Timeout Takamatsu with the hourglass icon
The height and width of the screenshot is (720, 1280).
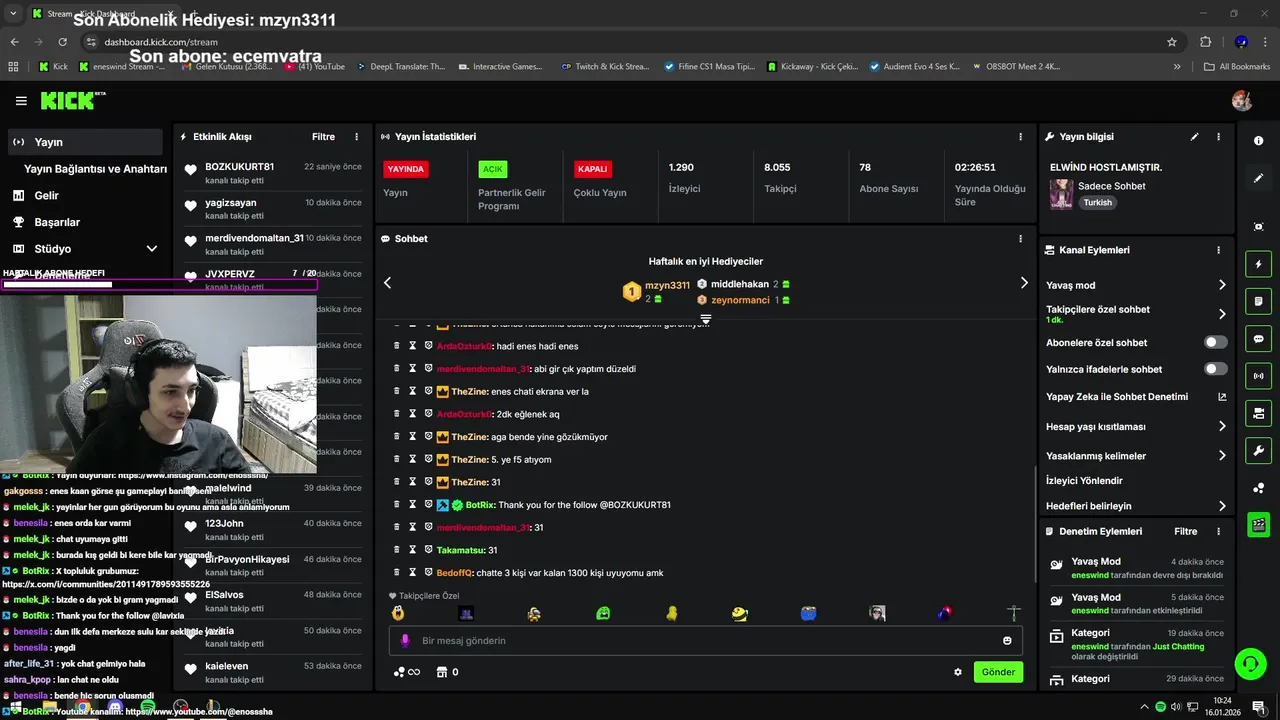click(x=412, y=550)
